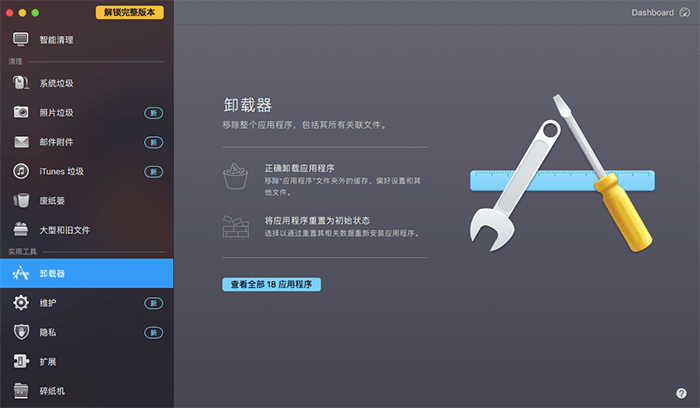Screen dimensions: 700x408
Task: Switch to 智能清理 sidebar item
Action: point(87,39)
